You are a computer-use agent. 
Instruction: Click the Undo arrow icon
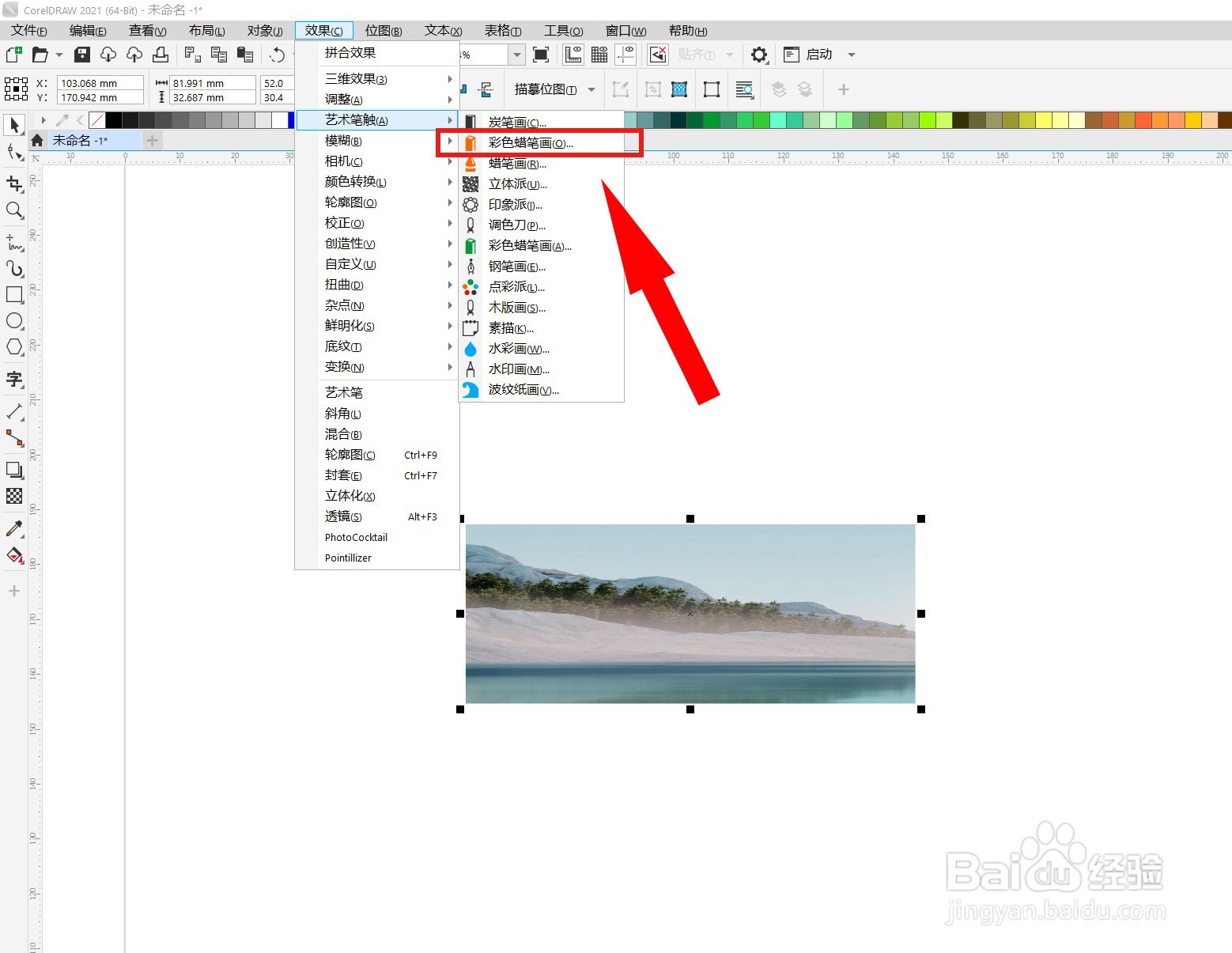(x=277, y=55)
